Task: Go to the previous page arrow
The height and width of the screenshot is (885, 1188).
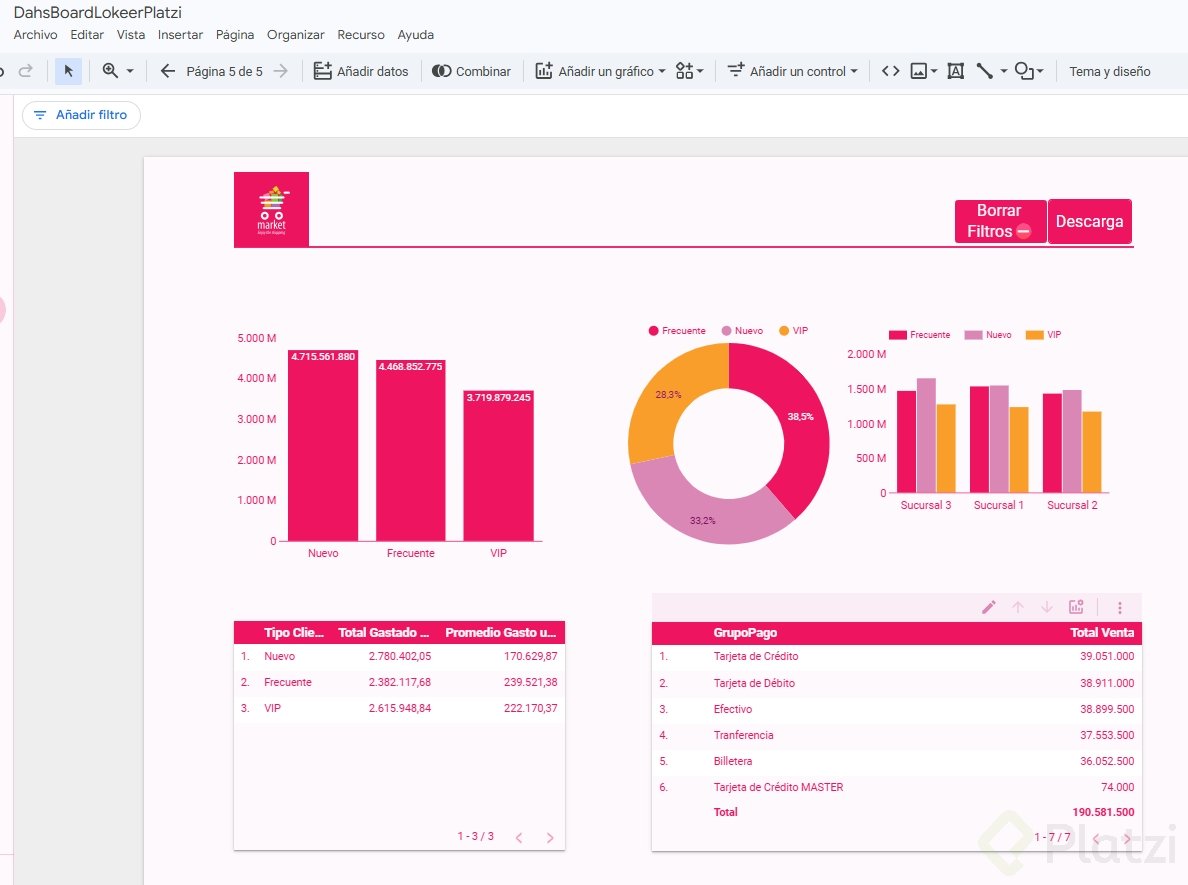Action: 168,71
